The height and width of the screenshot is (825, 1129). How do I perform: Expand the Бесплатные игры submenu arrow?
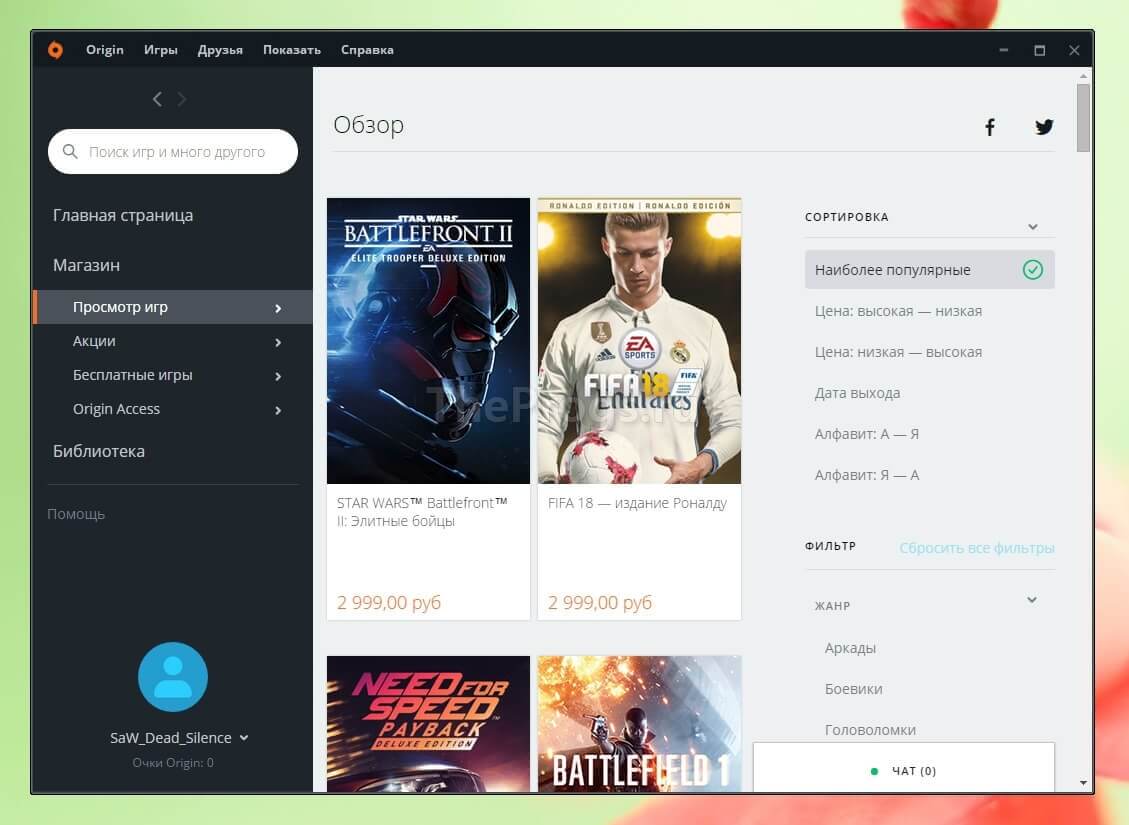pyautogui.click(x=278, y=376)
